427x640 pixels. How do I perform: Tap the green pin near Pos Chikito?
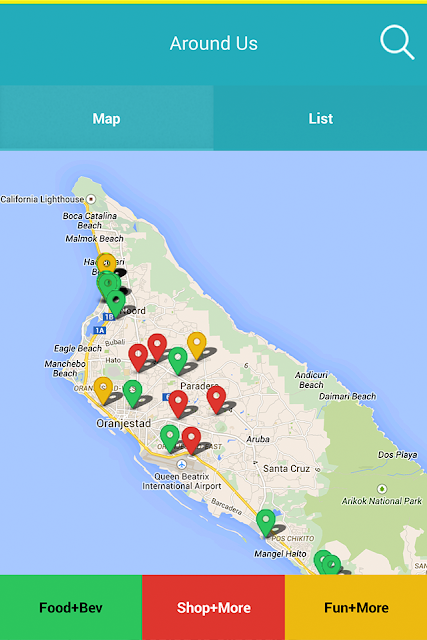(x=266, y=523)
